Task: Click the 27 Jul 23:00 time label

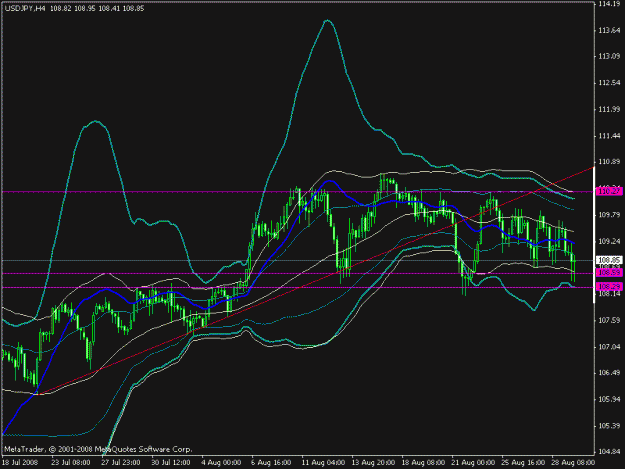Action: pos(121,463)
